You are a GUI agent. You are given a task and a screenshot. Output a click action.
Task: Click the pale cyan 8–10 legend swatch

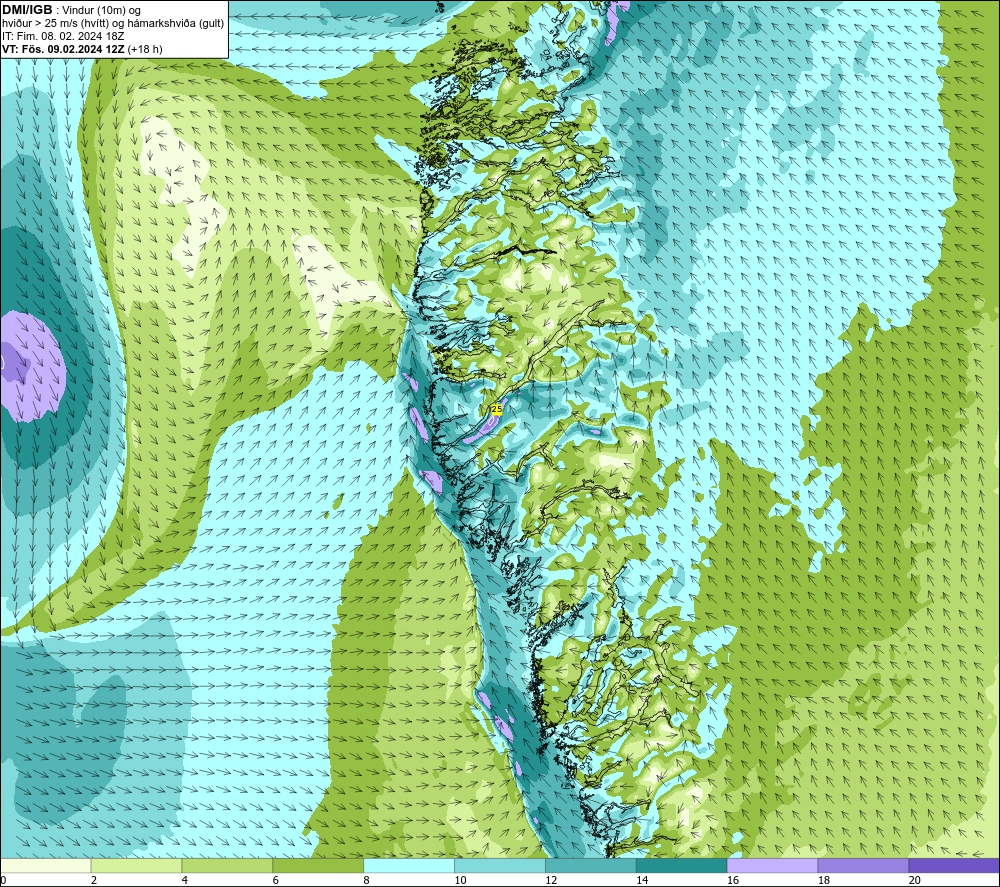[x=409, y=865]
